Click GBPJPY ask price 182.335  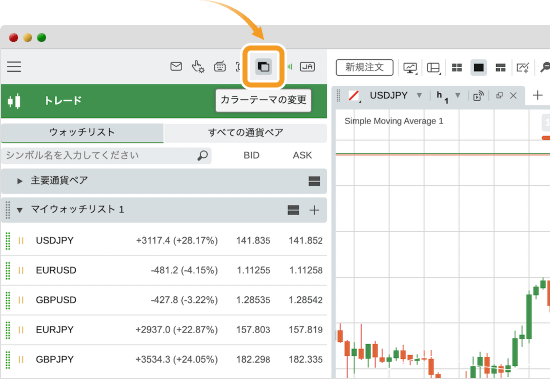[305, 360]
